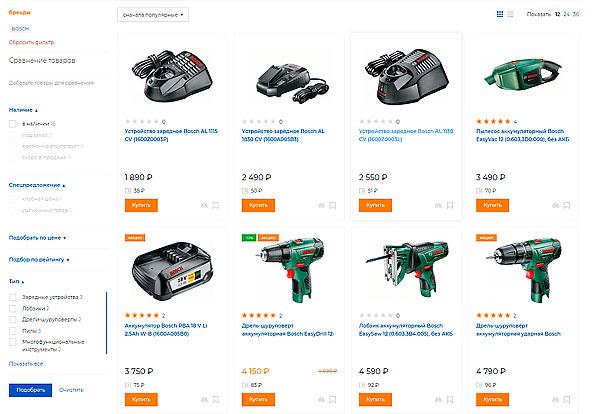Add Bosch AL 1115 CV charger to comparison
This screenshot has height=414, width=595.
204,205
